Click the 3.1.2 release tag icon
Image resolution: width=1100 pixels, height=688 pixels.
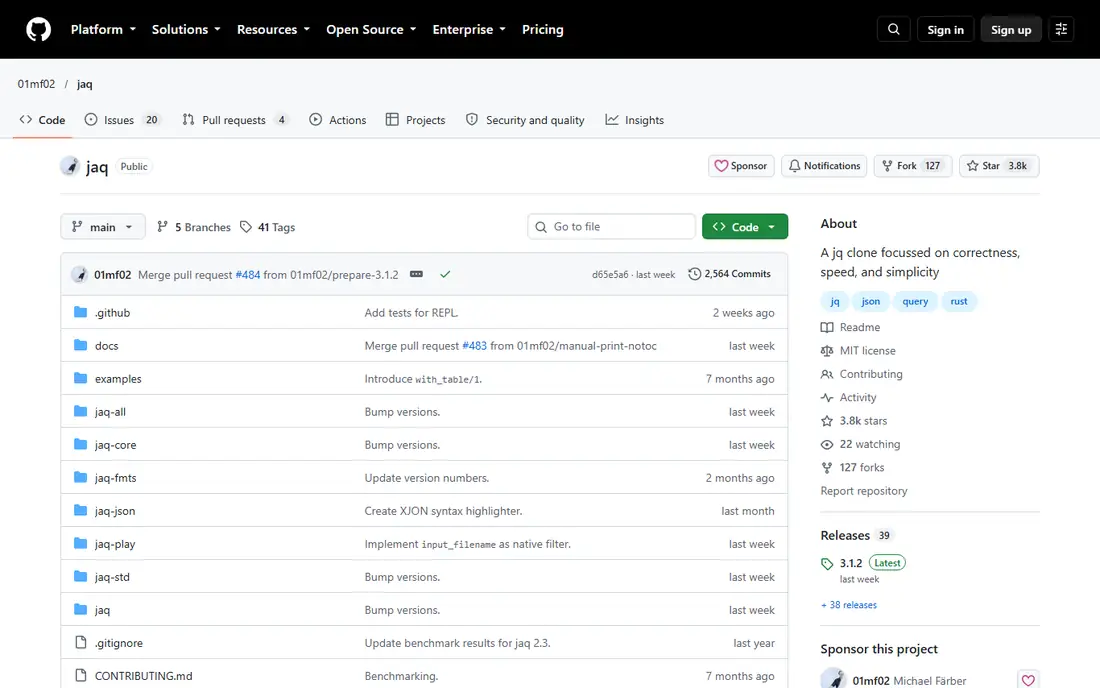coord(827,563)
